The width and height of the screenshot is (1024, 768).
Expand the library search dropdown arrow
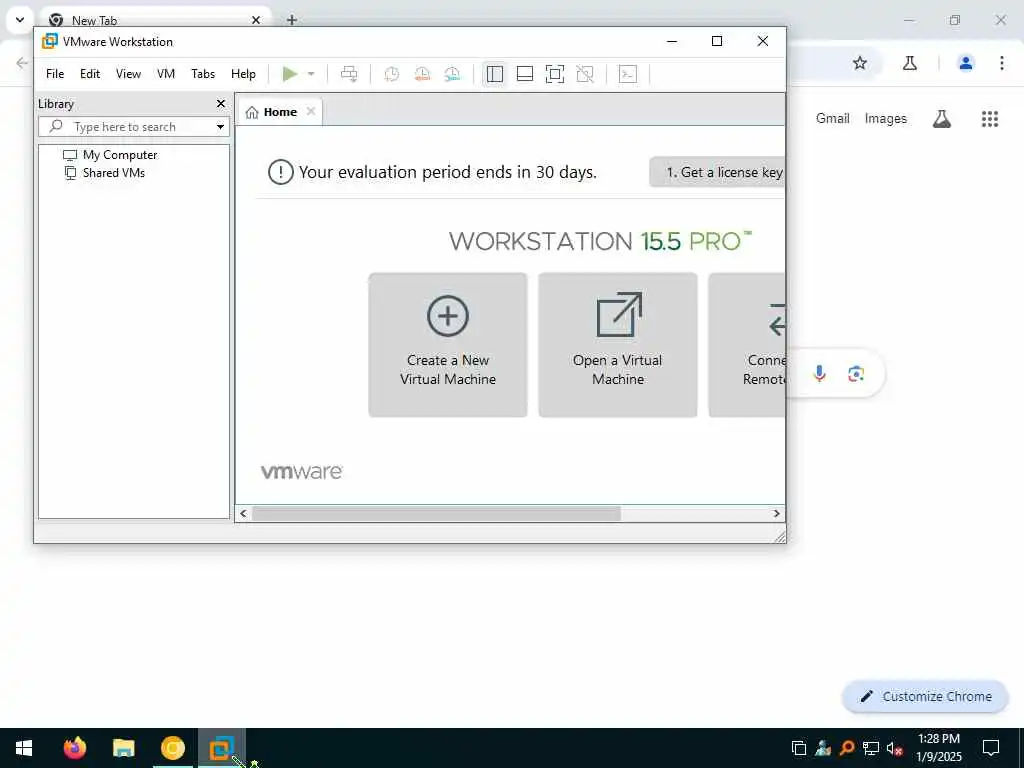[221, 127]
